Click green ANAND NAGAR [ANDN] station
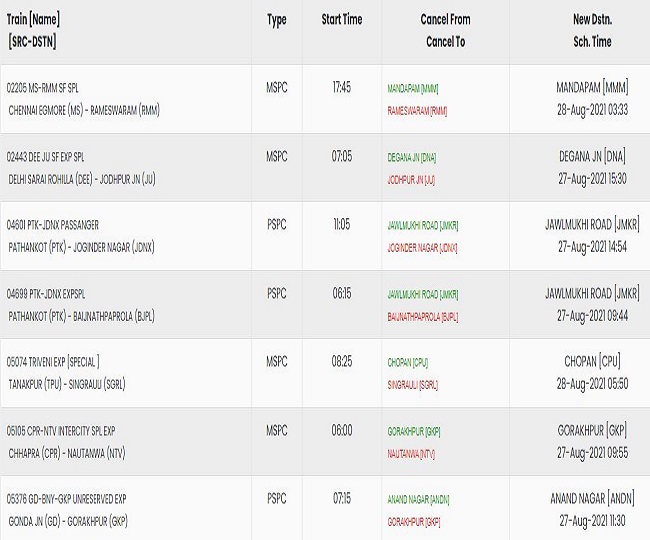650x540 pixels. point(418,500)
